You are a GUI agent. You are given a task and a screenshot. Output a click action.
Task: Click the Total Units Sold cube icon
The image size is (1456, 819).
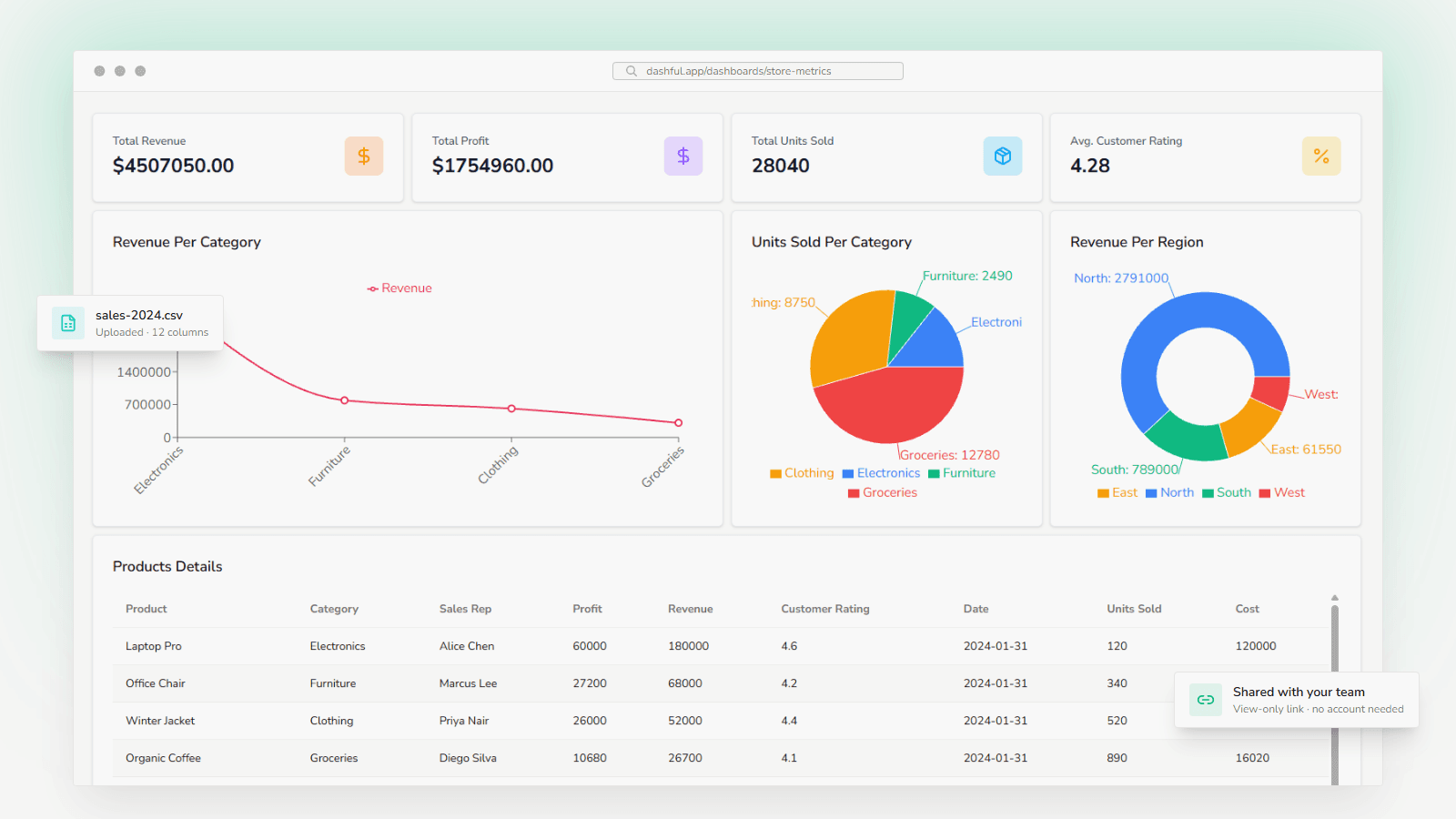[x=1003, y=156]
